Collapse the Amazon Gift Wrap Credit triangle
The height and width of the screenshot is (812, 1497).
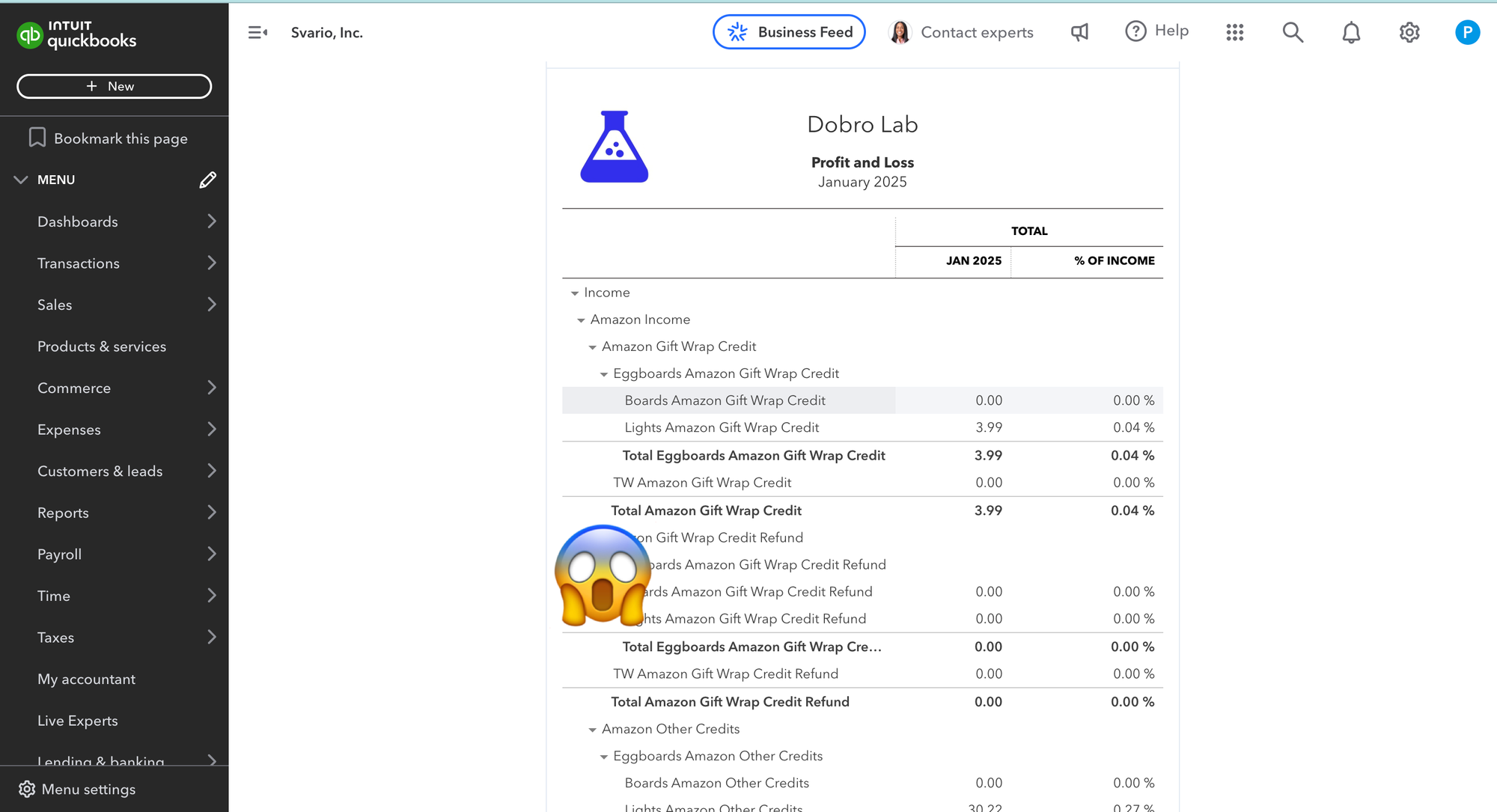(592, 347)
